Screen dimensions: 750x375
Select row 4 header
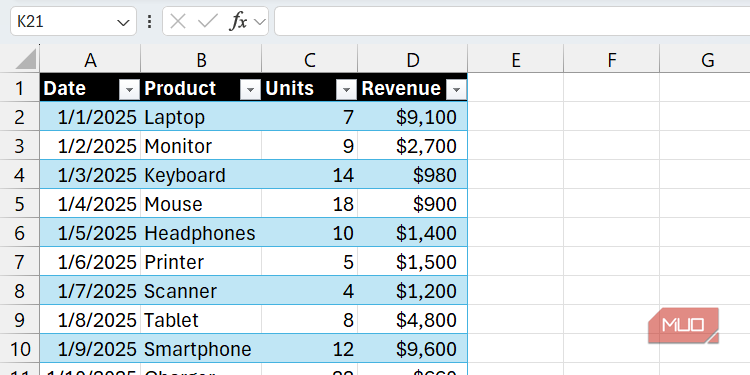(x=20, y=175)
